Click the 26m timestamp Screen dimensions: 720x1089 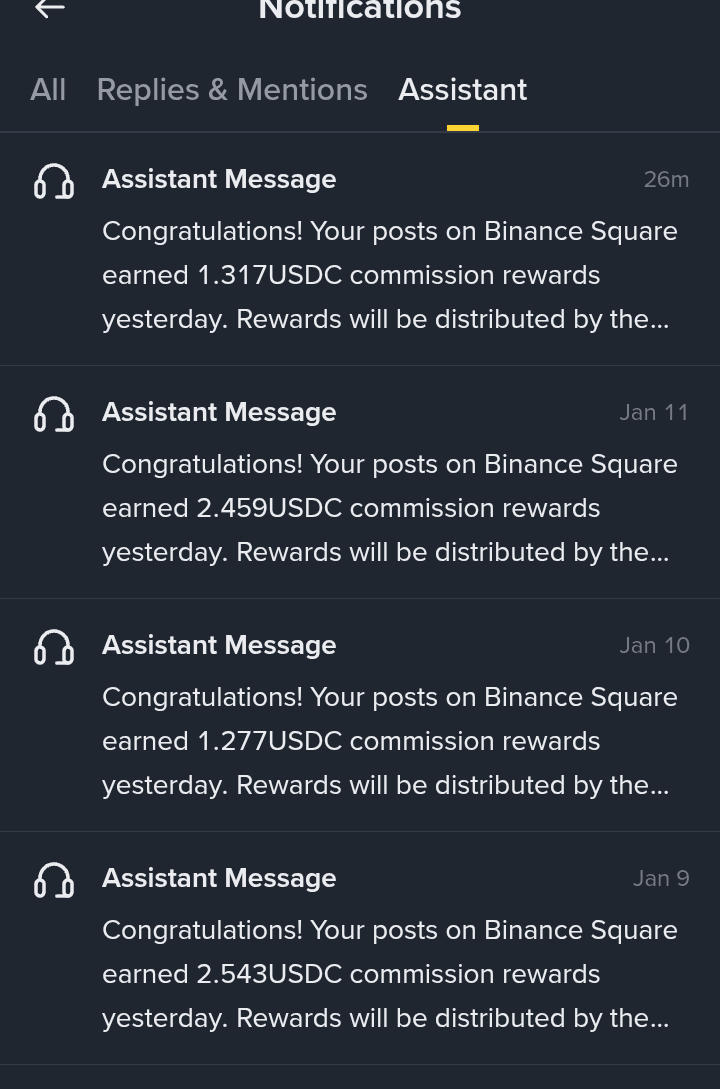click(666, 180)
